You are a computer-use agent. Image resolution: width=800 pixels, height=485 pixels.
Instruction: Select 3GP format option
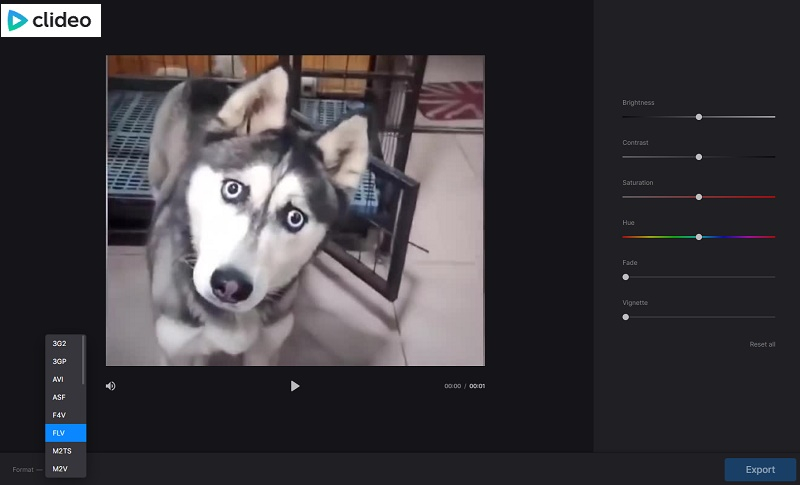coord(64,362)
